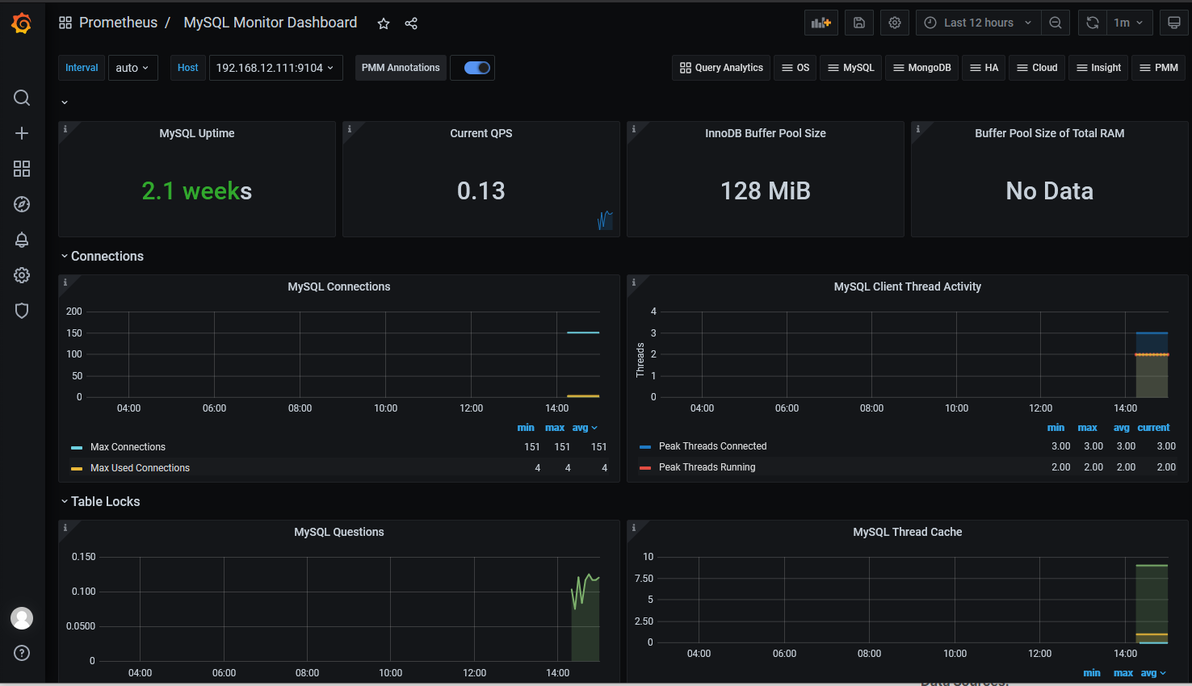The width and height of the screenshot is (1192, 686).
Task: Click the Prometheus folder breadcrumb link
Action: [x=118, y=23]
